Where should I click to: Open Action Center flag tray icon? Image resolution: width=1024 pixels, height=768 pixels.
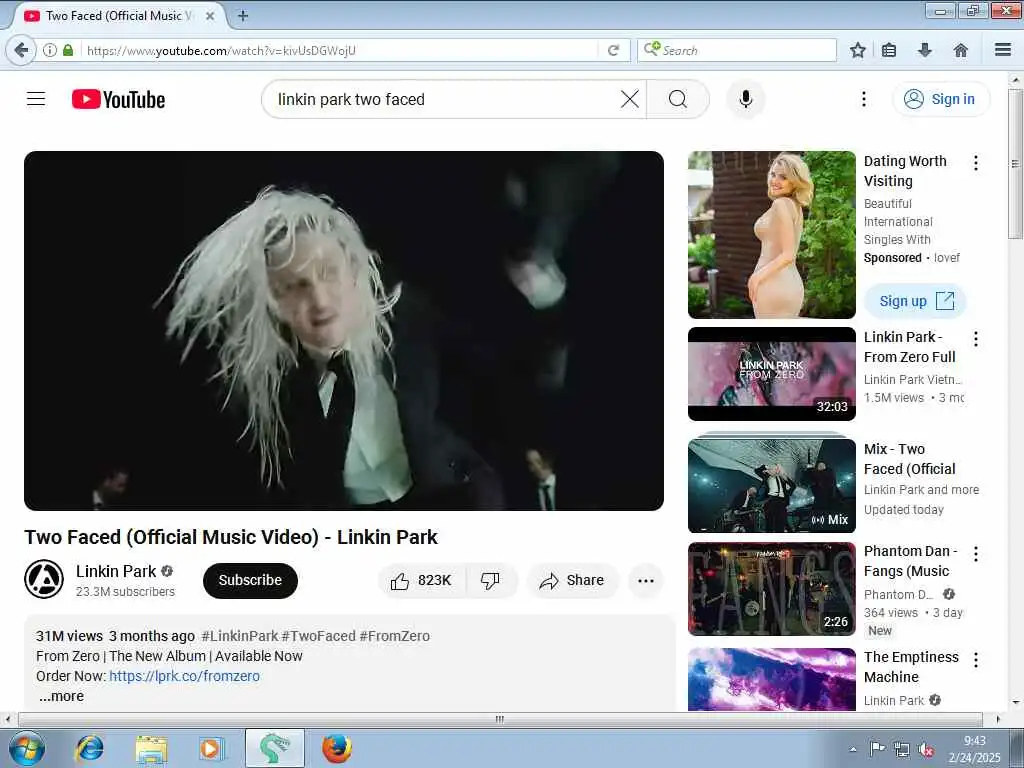coord(877,750)
